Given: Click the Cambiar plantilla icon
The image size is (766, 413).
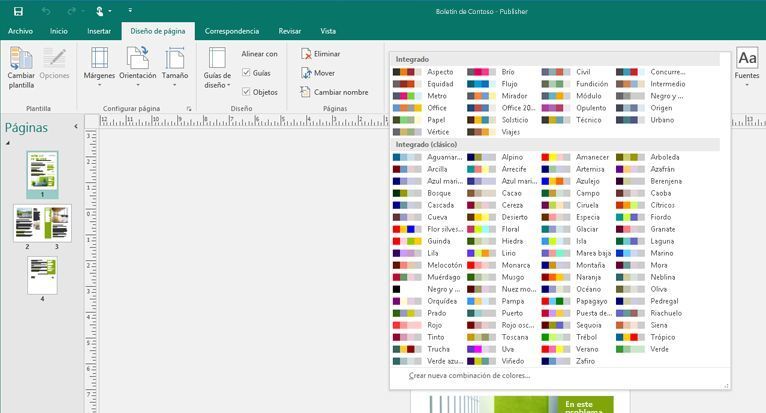Looking at the screenshot, I should point(21,67).
